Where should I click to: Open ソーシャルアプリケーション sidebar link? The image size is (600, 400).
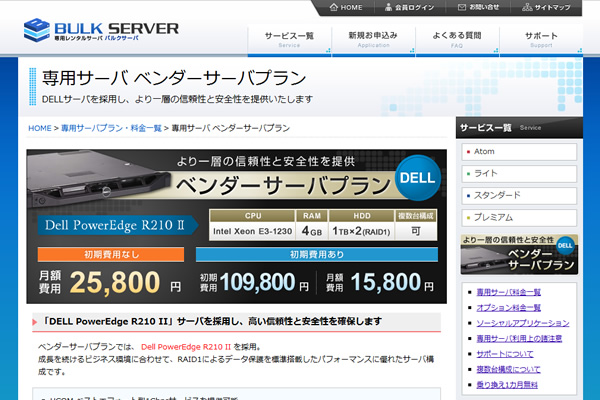pyautogui.click(x=520, y=323)
